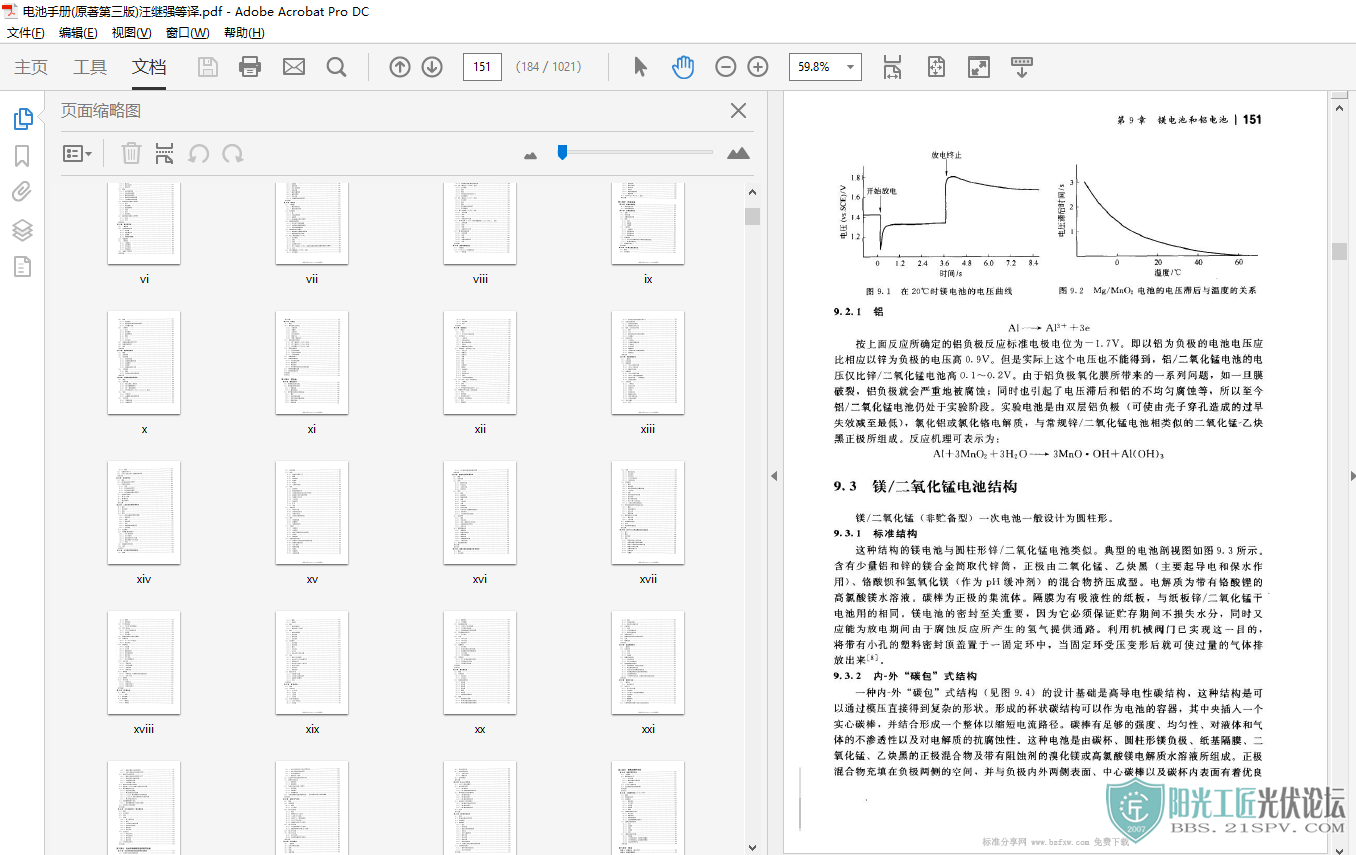Select page xiv thumbnail
The height and width of the screenshot is (855, 1356).
click(x=144, y=512)
